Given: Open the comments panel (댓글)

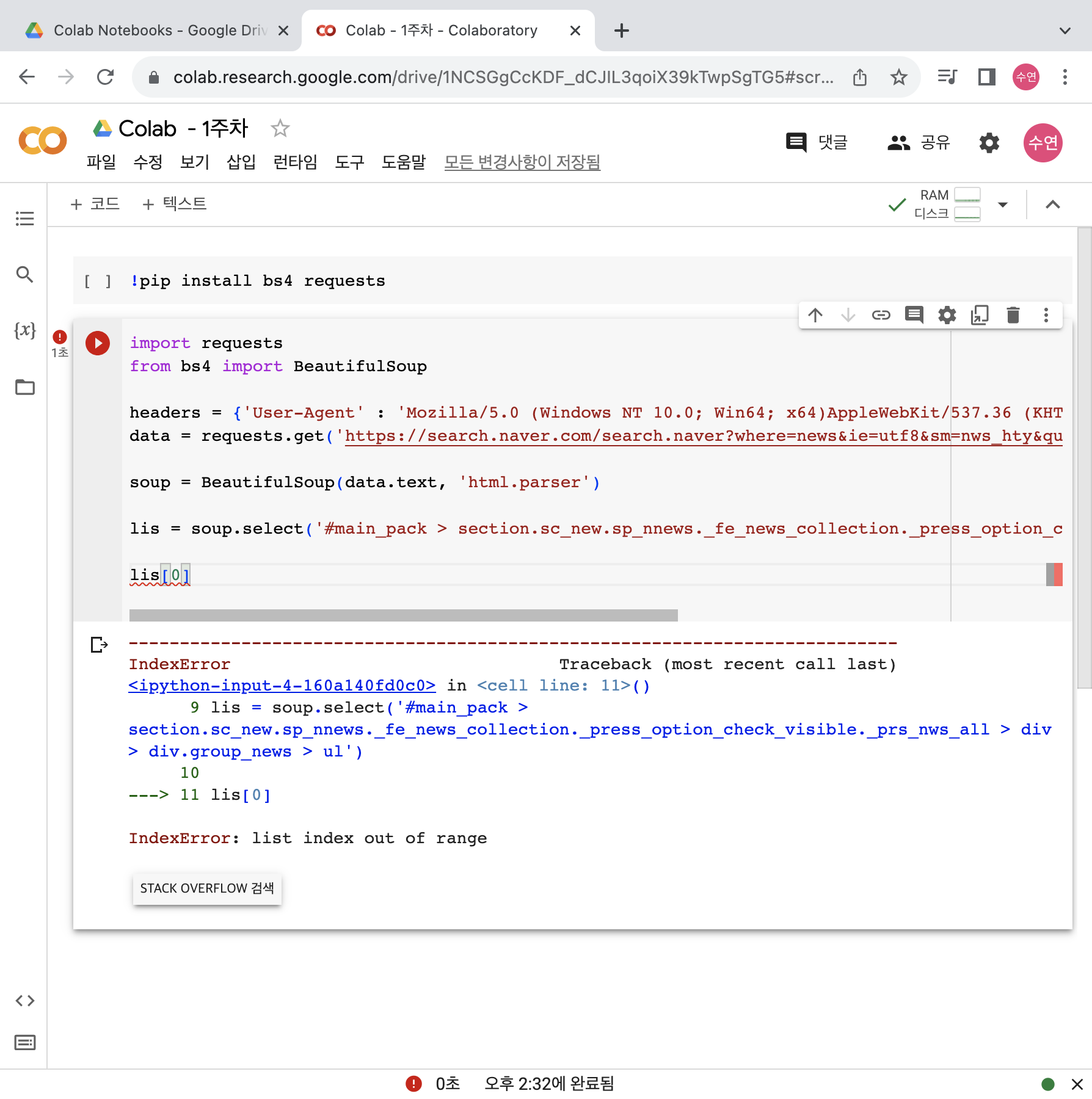Looking at the screenshot, I should (x=817, y=142).
